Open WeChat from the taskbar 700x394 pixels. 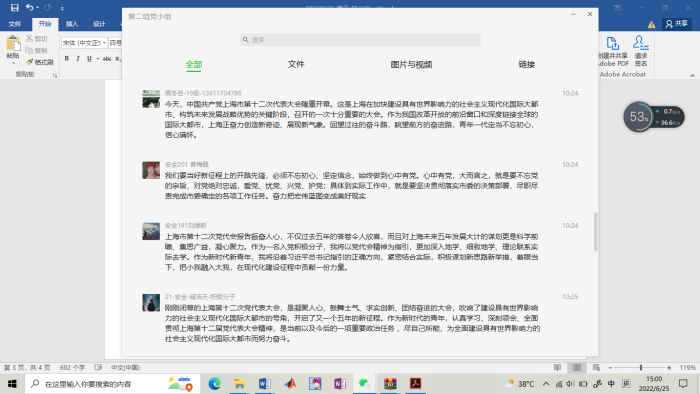pos(365,383)
